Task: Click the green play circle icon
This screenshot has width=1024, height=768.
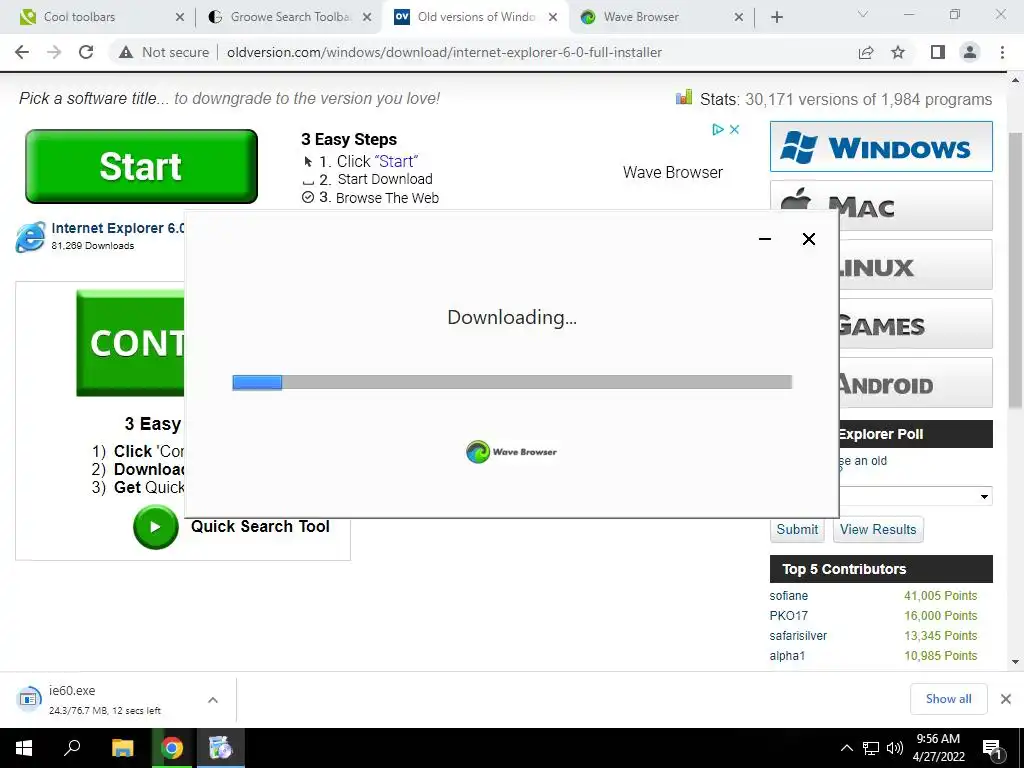Action: click(x=155, y=527)
